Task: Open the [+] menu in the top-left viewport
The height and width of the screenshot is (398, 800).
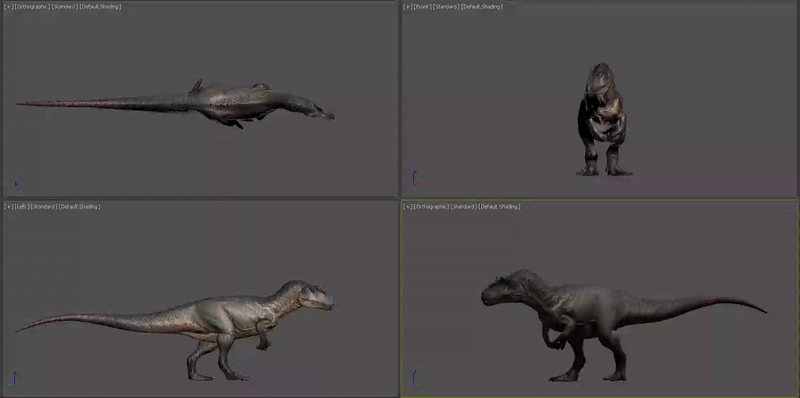Action: pos(9,7)
